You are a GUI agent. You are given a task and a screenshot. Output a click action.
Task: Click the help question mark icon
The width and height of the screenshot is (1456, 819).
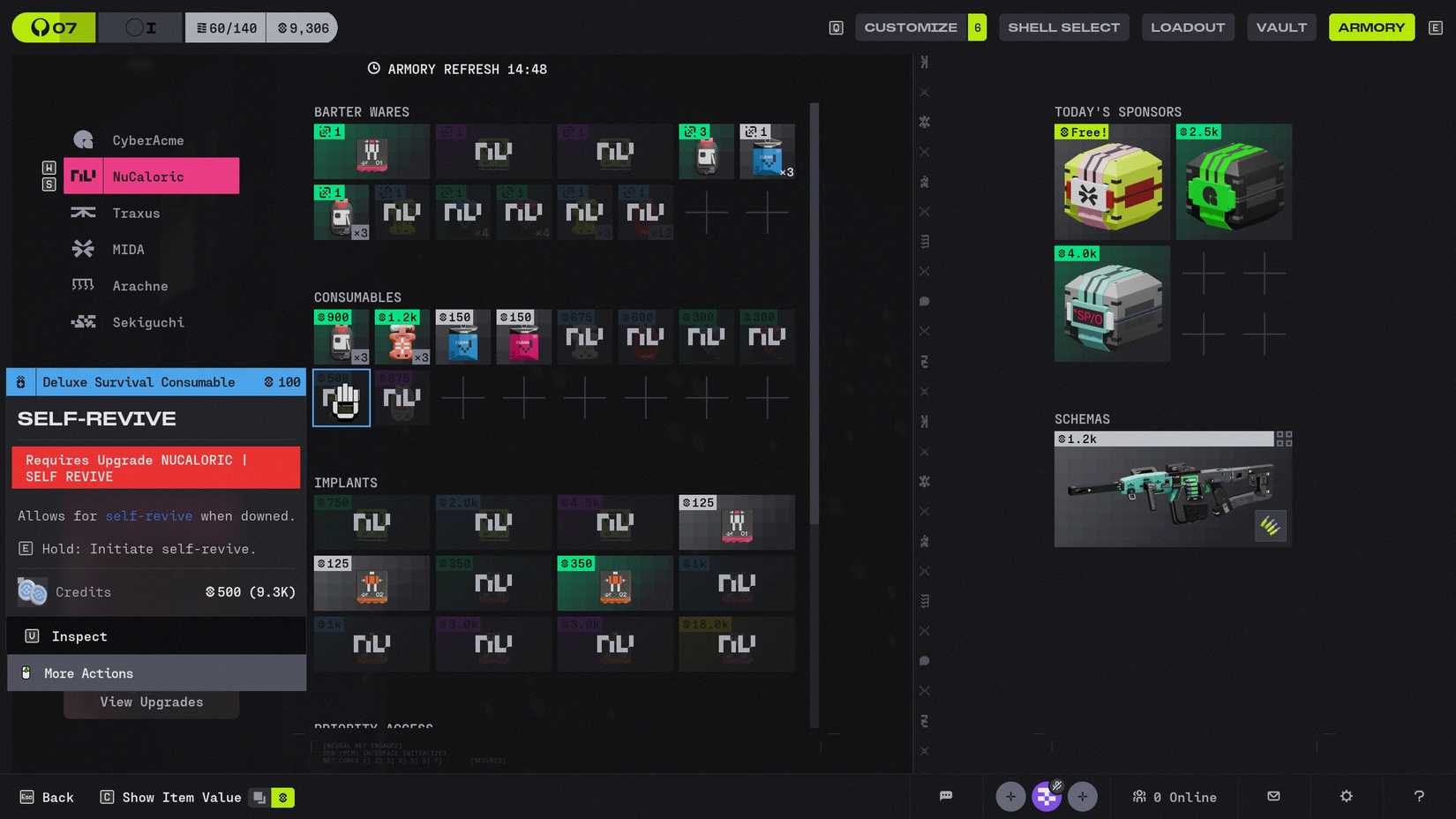coord(1417,796)
